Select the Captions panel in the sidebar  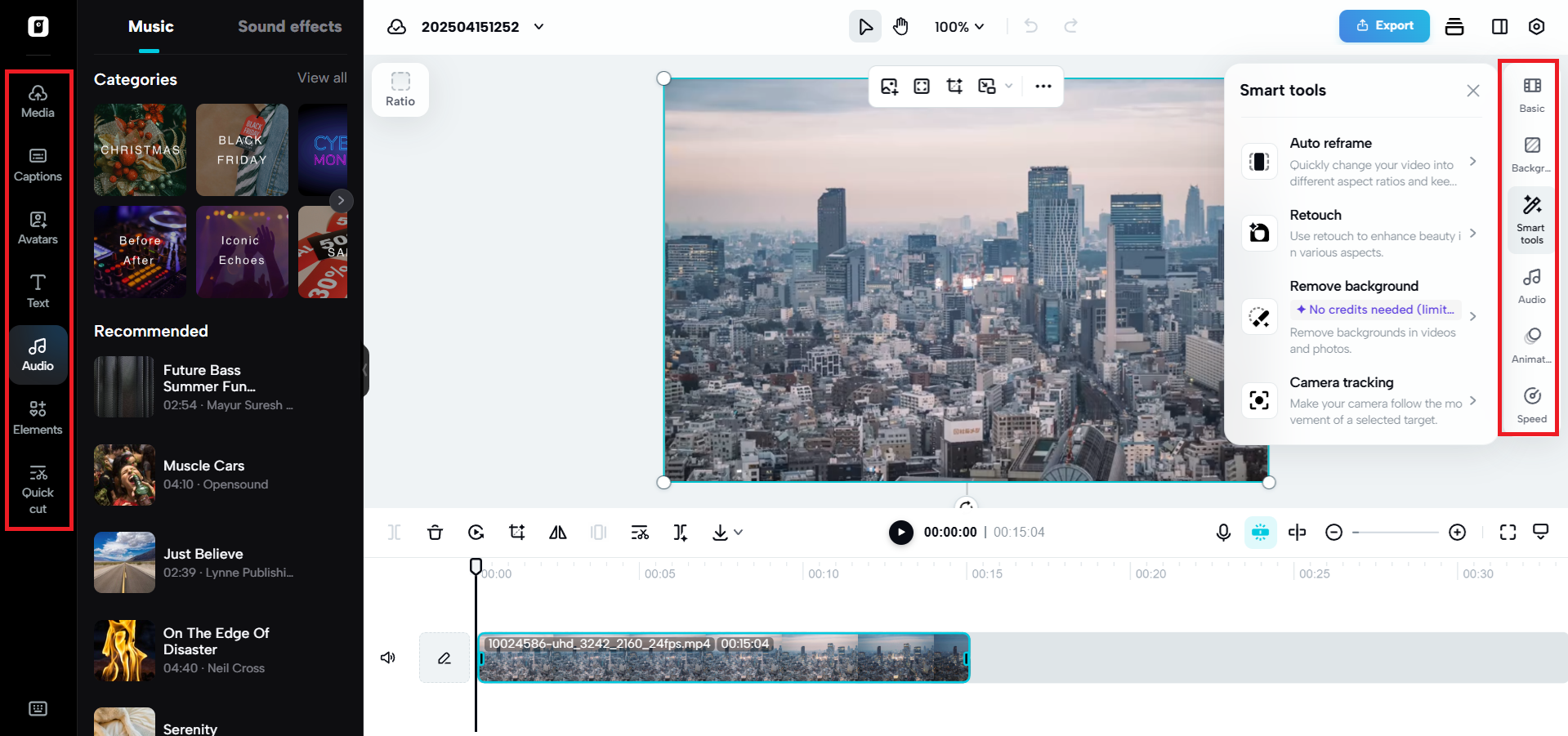click(38, 163)
